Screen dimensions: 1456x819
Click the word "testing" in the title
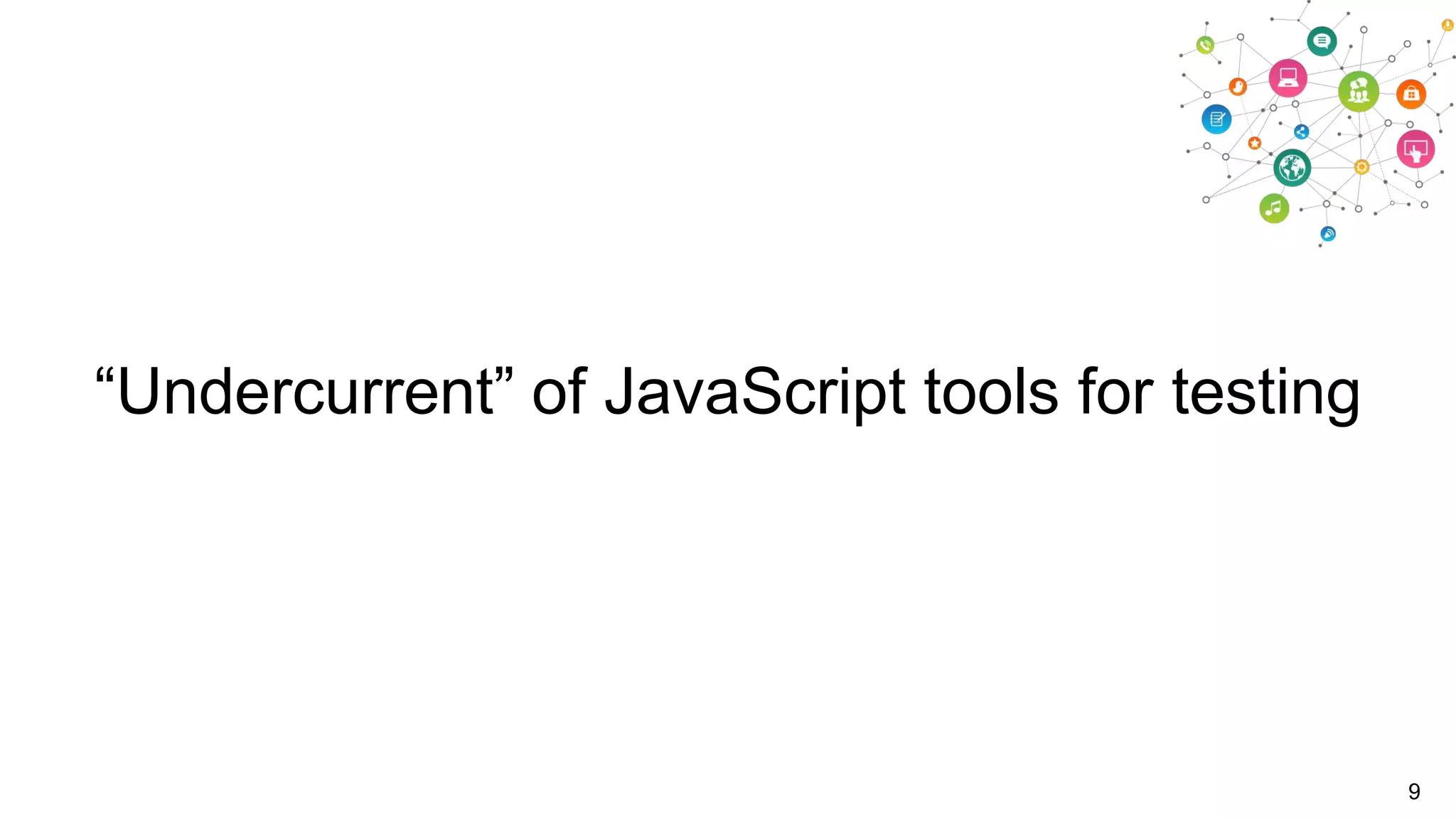[x=1265, y=392]
